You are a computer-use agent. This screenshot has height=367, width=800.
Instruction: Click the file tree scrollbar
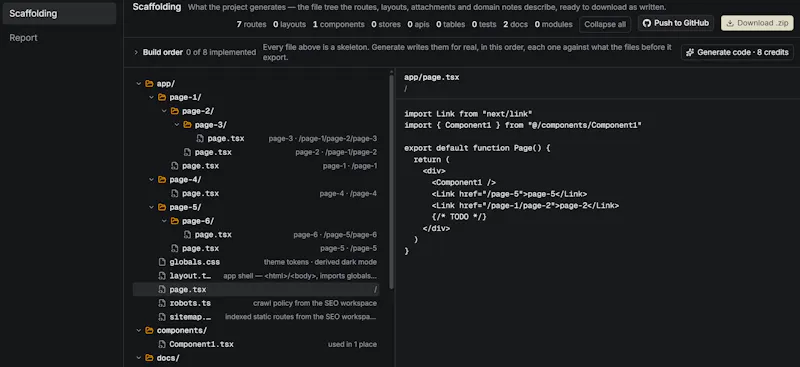click(391, 183)
